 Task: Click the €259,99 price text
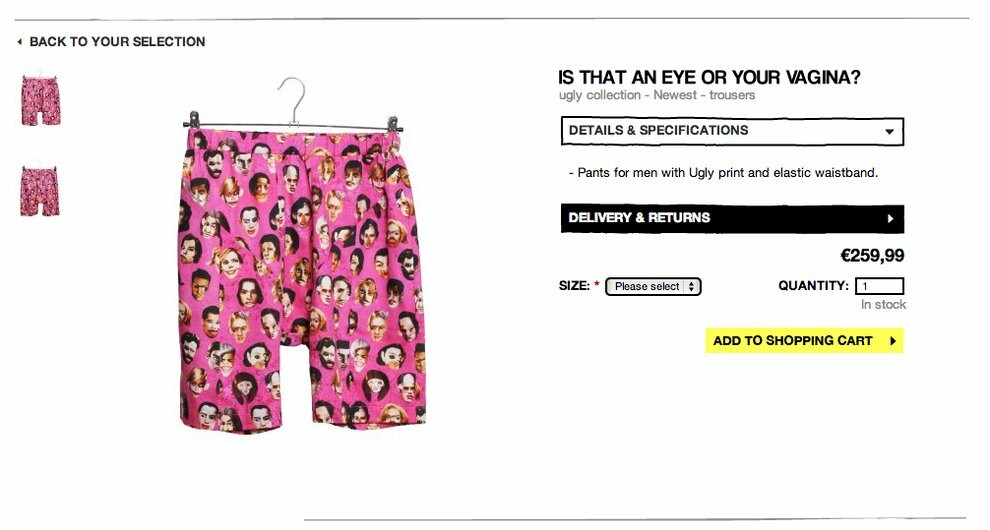click(x=872, y=256)
